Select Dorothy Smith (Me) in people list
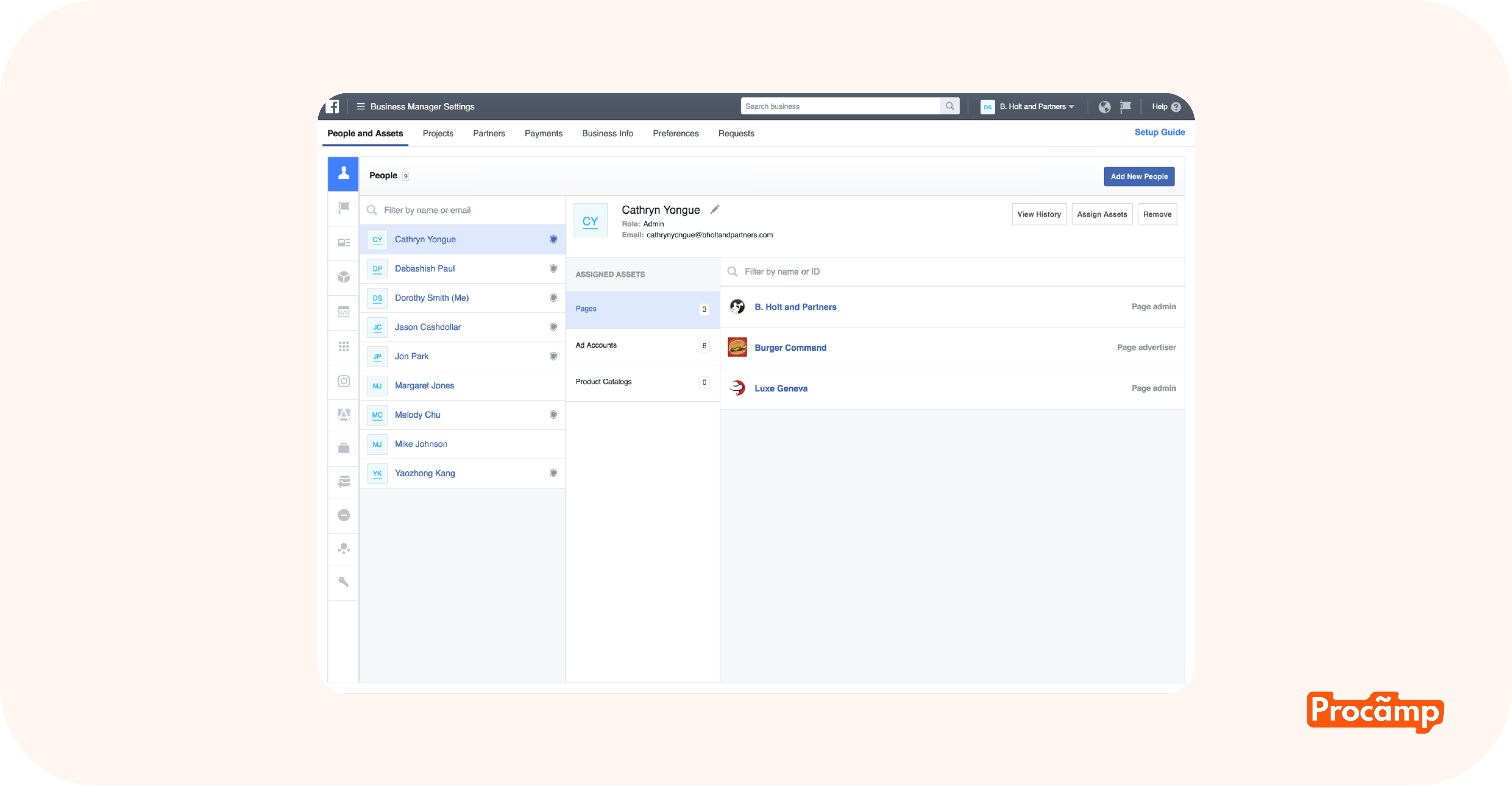The width and height of the screenshot is (1512, 786). coord(462,298)
